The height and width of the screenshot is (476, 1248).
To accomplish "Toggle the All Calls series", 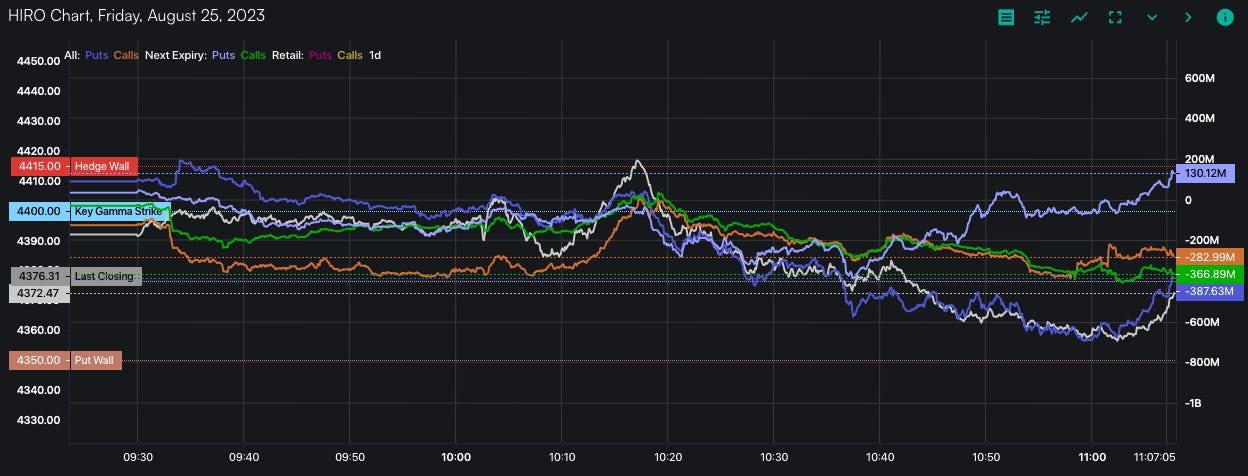I will [126, 55].
